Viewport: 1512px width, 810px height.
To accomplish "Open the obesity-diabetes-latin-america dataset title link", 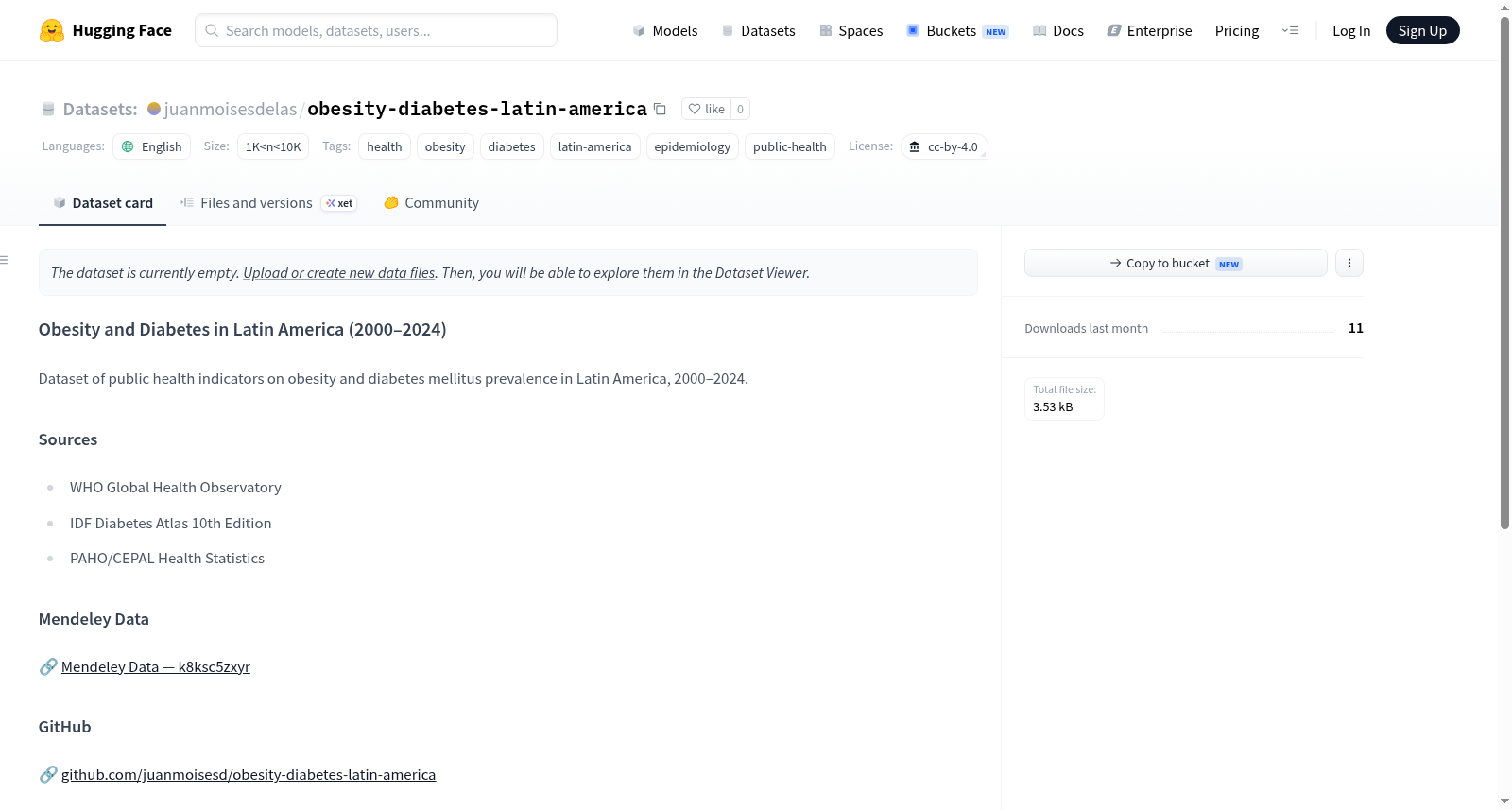I will pos(477,109).
